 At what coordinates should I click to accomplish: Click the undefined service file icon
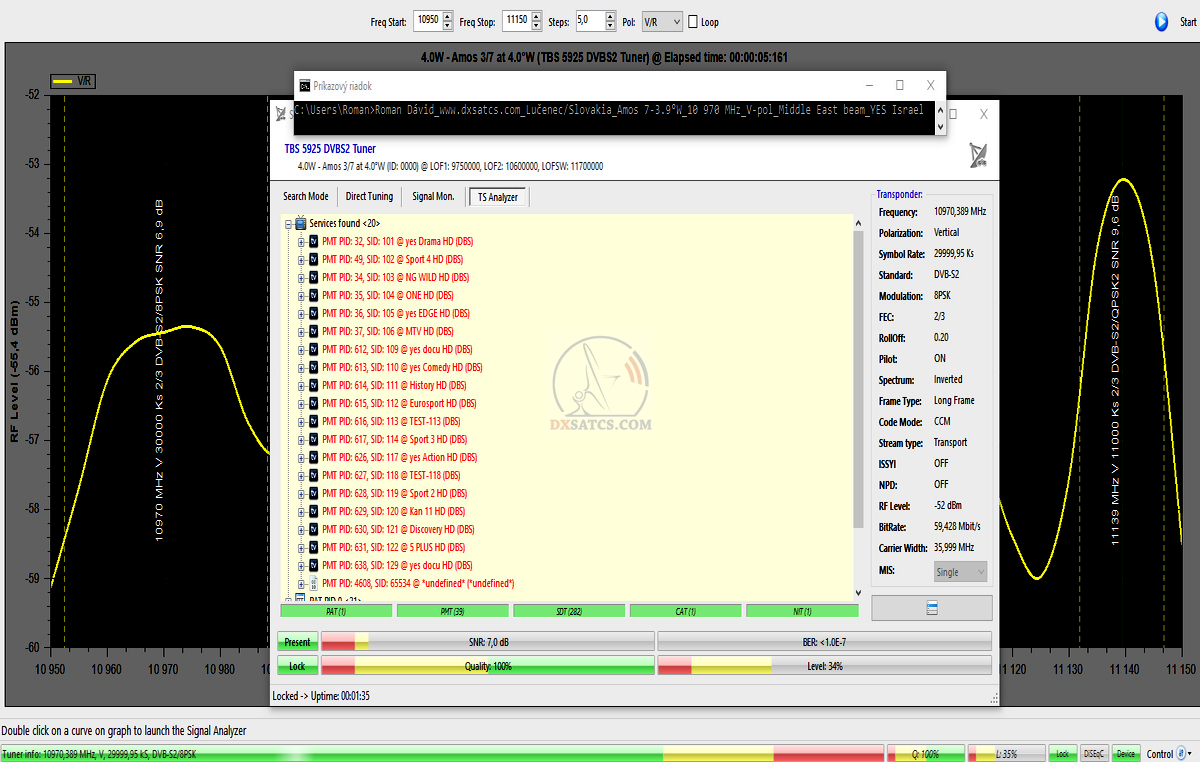(x=313, y=583)
